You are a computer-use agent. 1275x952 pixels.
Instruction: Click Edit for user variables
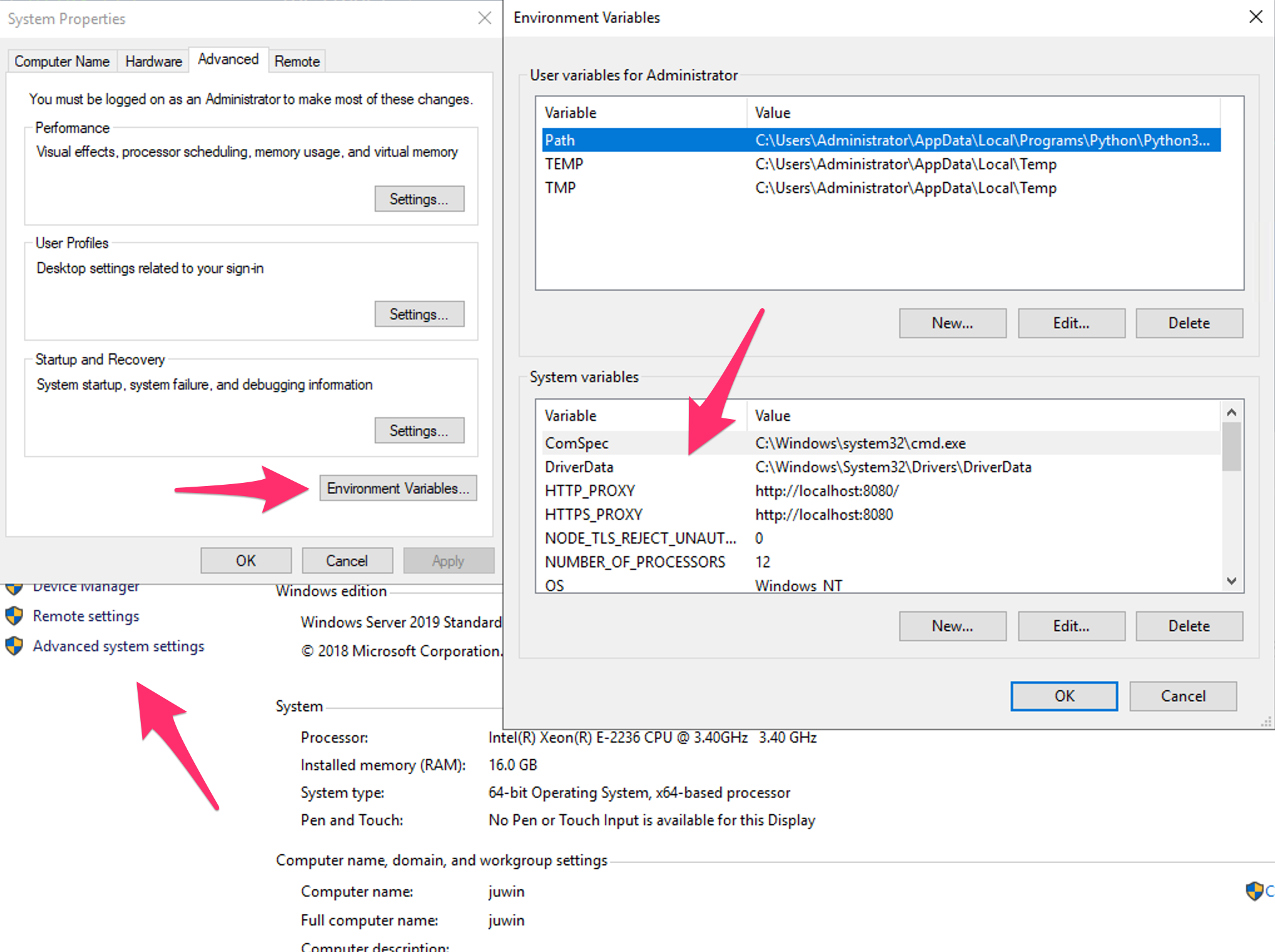(1071, 323)
